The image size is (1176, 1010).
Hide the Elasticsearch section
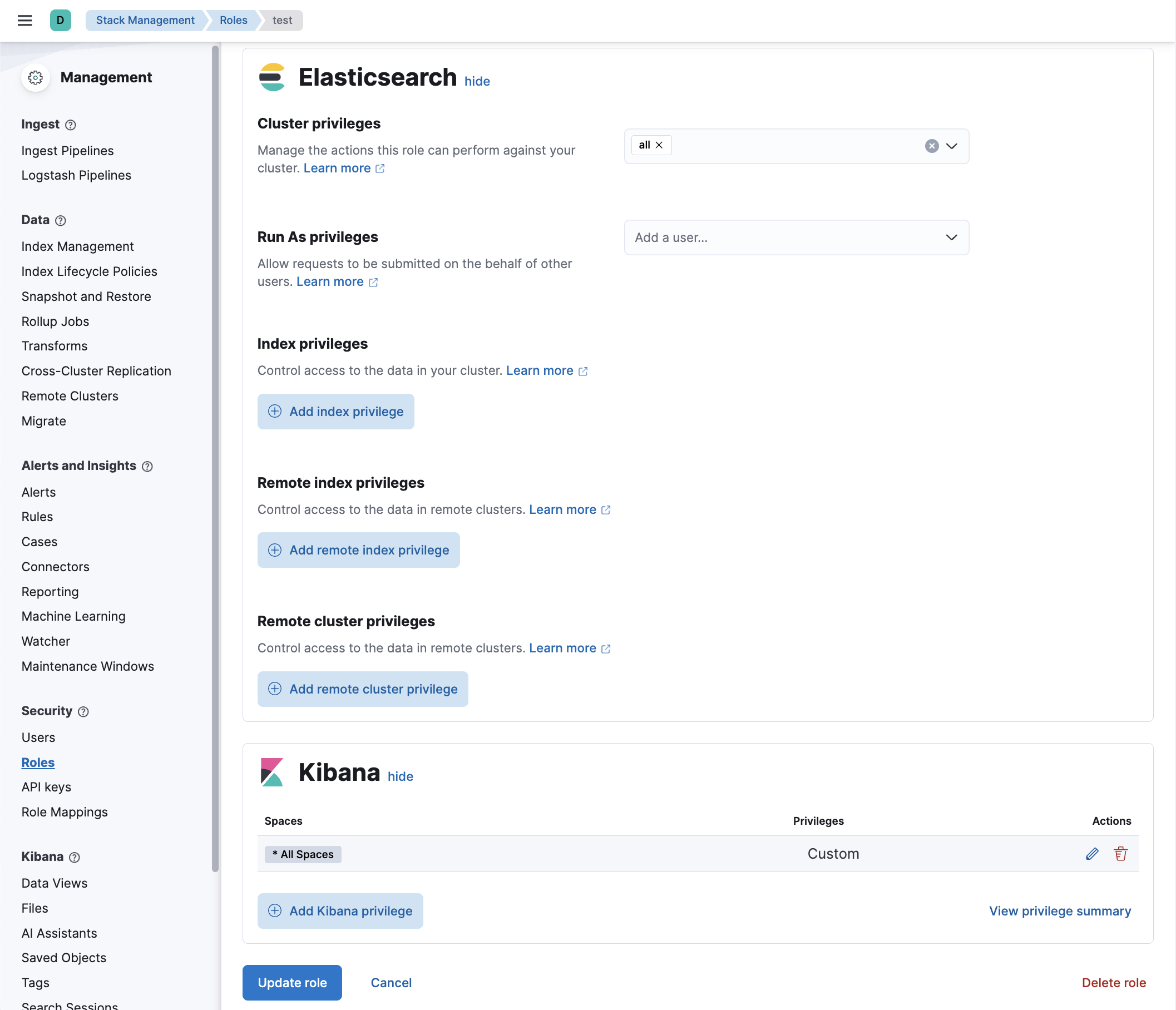477,81
